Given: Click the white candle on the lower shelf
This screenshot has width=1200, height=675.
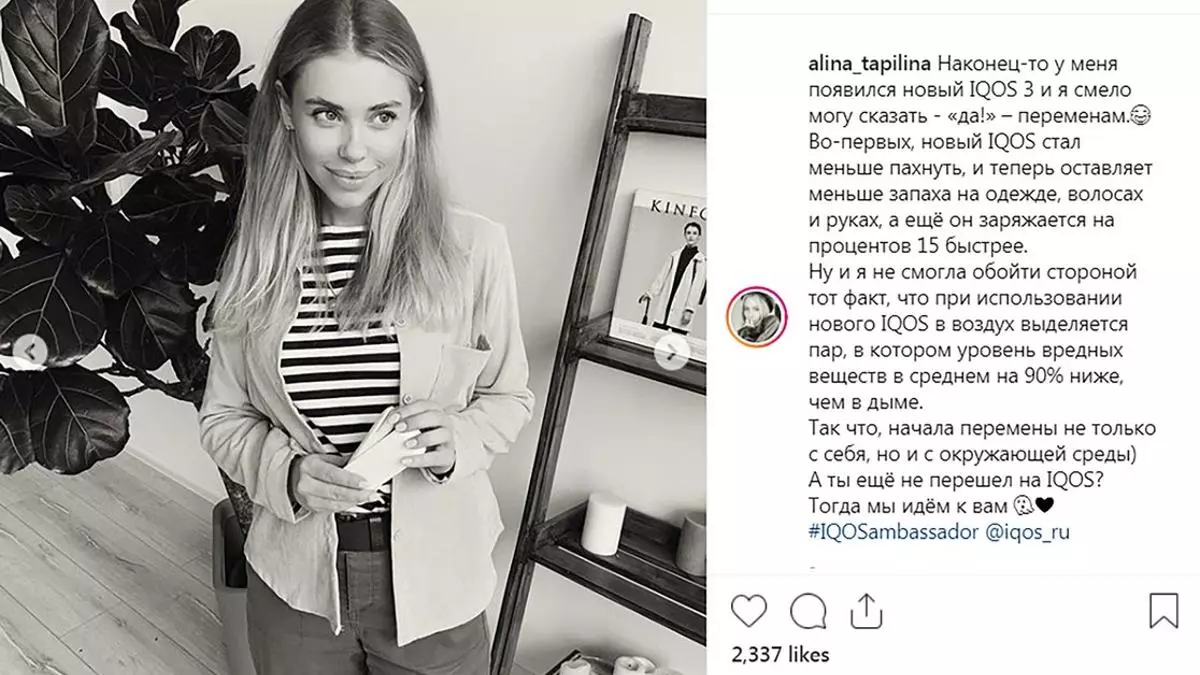Looking at the screenshot, I should tap(603, 523).
